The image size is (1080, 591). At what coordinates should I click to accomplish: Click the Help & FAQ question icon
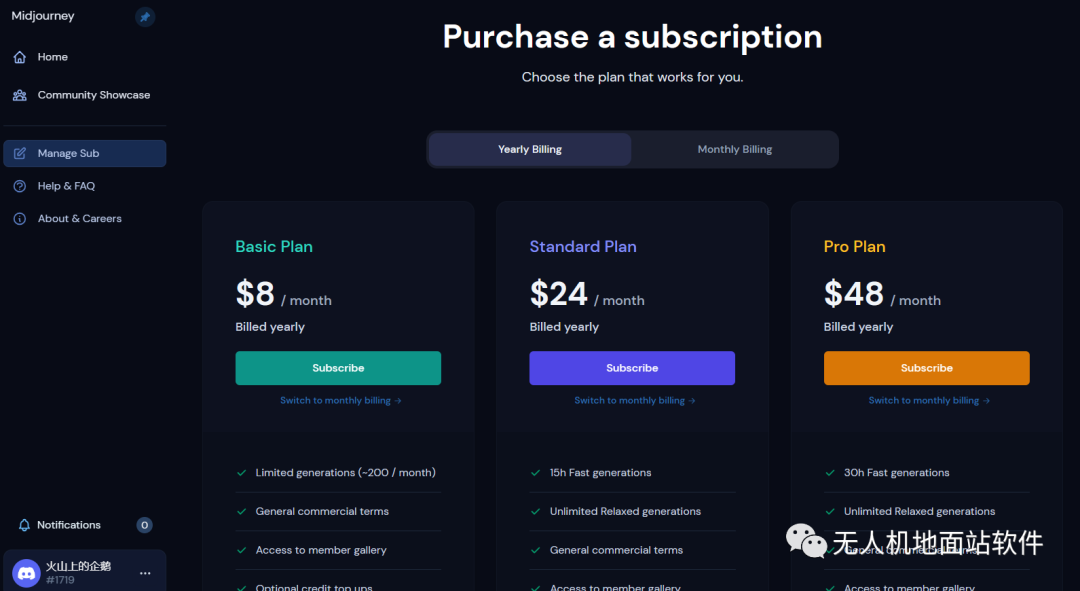click(x=20, y=186)
